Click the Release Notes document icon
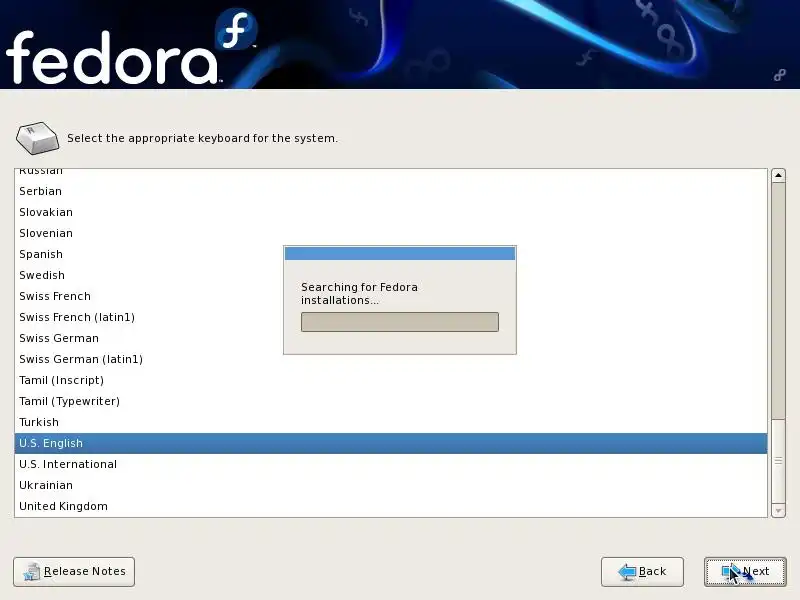Screen dimensions: 800x600 pos(32,571)
